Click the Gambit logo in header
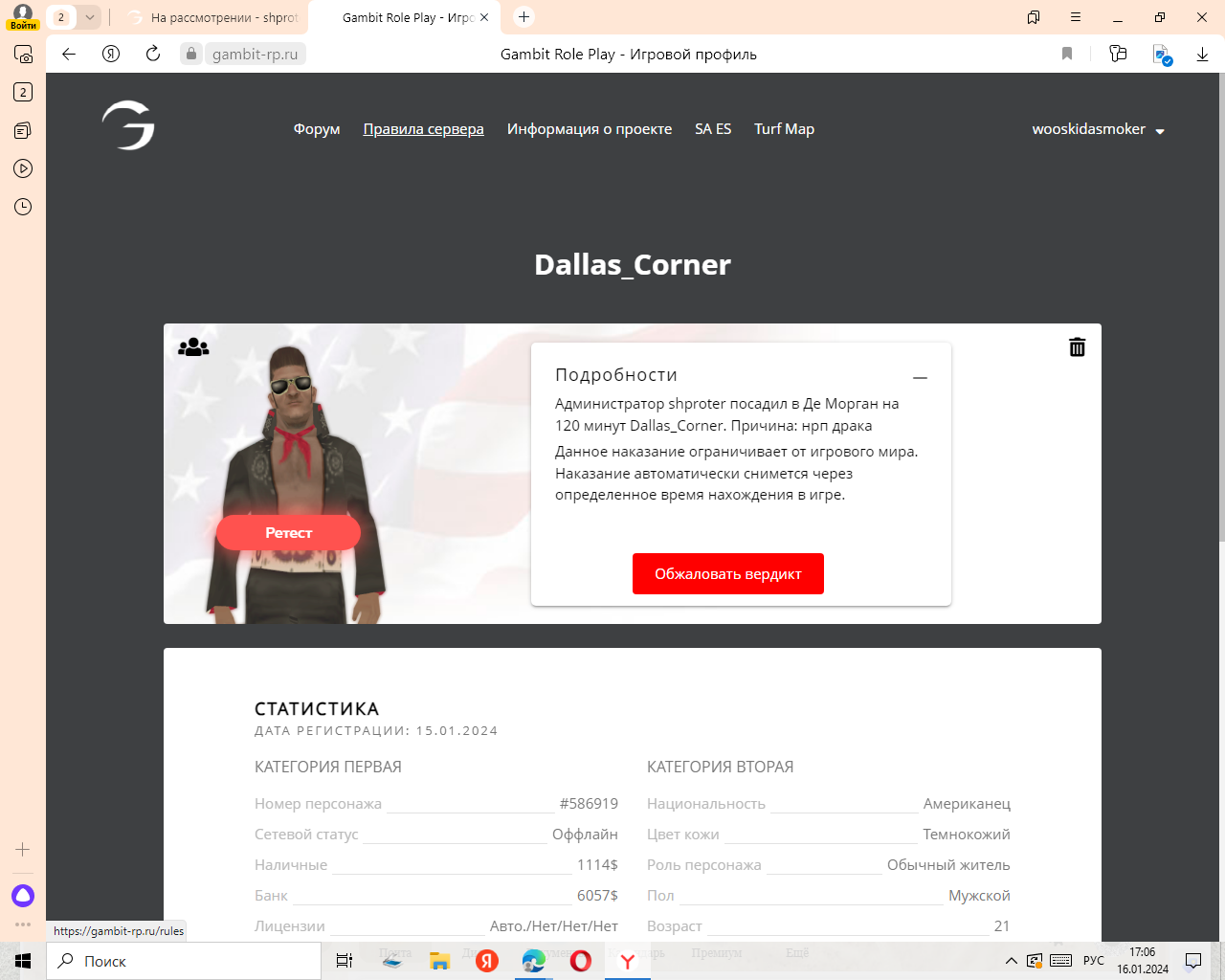The image size is (1225, 980). (x=128, y=125)
